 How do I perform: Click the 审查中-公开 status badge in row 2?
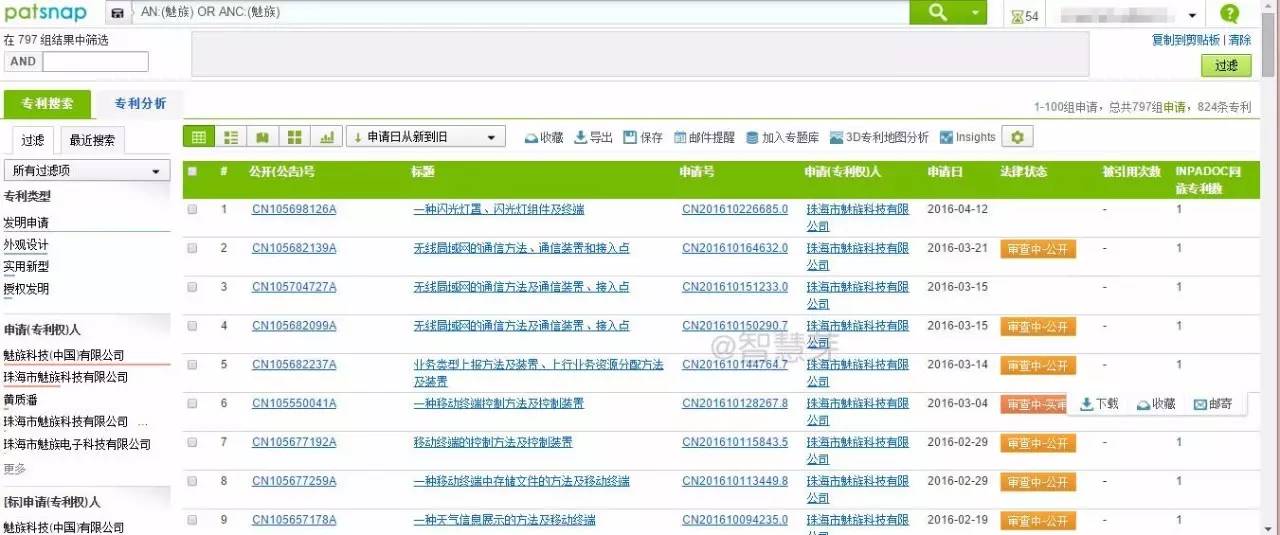tap(1038, 249)
